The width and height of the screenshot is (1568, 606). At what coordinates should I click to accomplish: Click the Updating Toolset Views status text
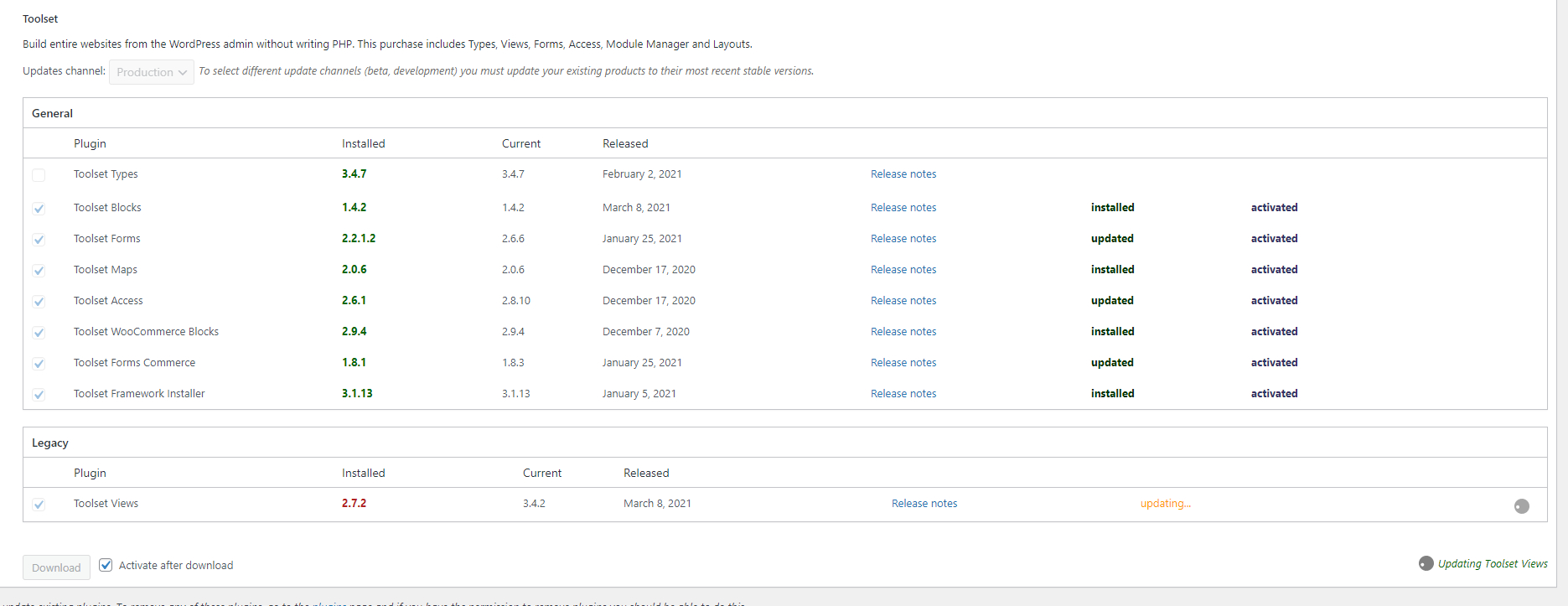[1493, 564]
